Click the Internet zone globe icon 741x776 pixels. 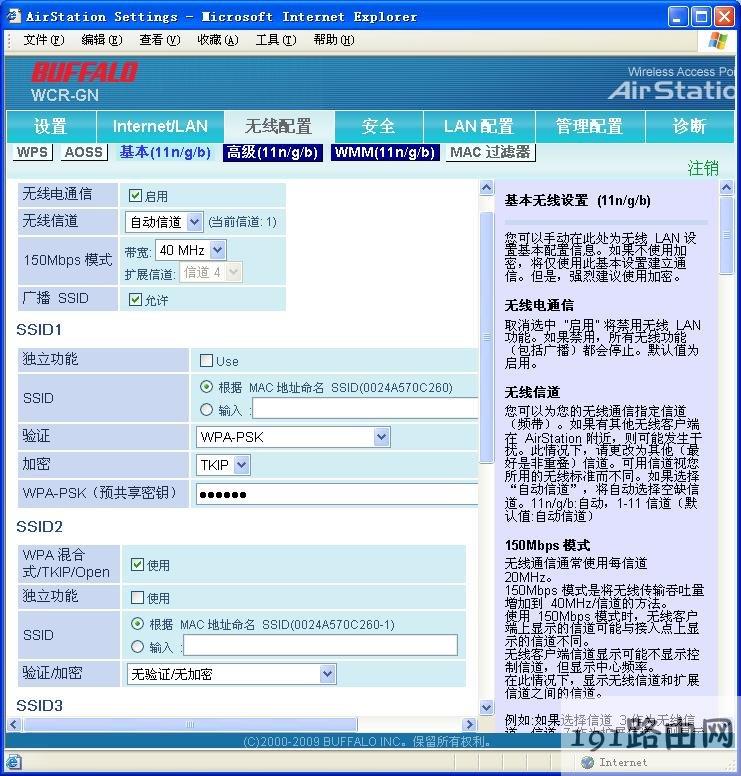click(x=587, y=762)
